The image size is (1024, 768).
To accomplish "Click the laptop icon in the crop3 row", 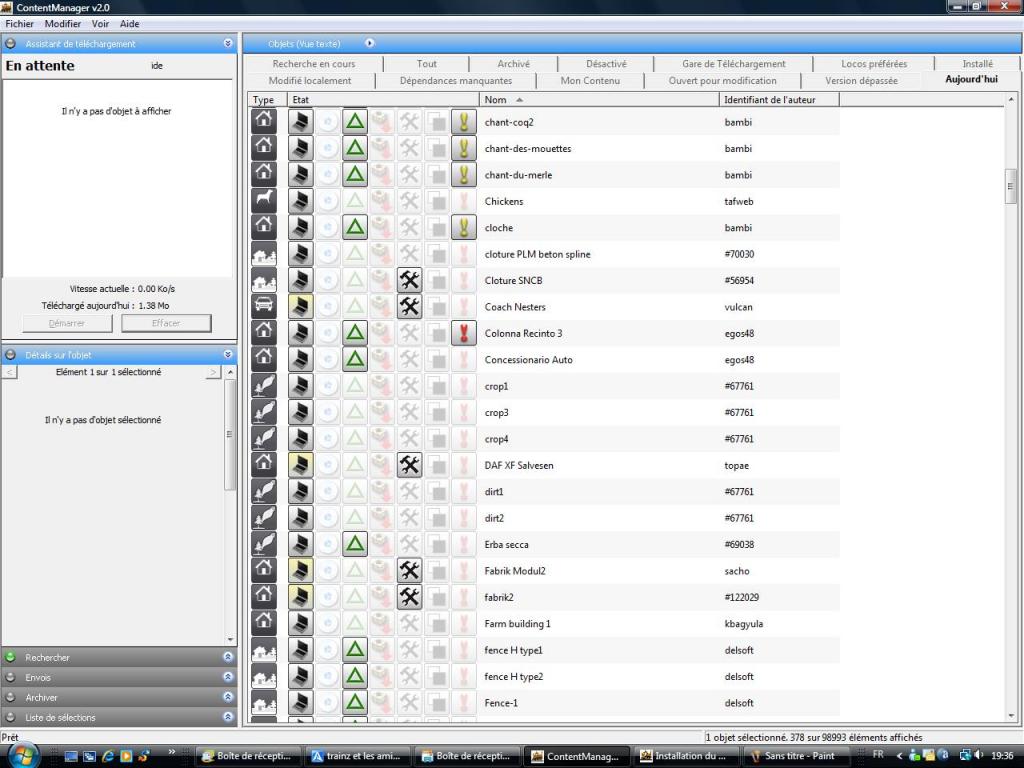I will point(300,412).
